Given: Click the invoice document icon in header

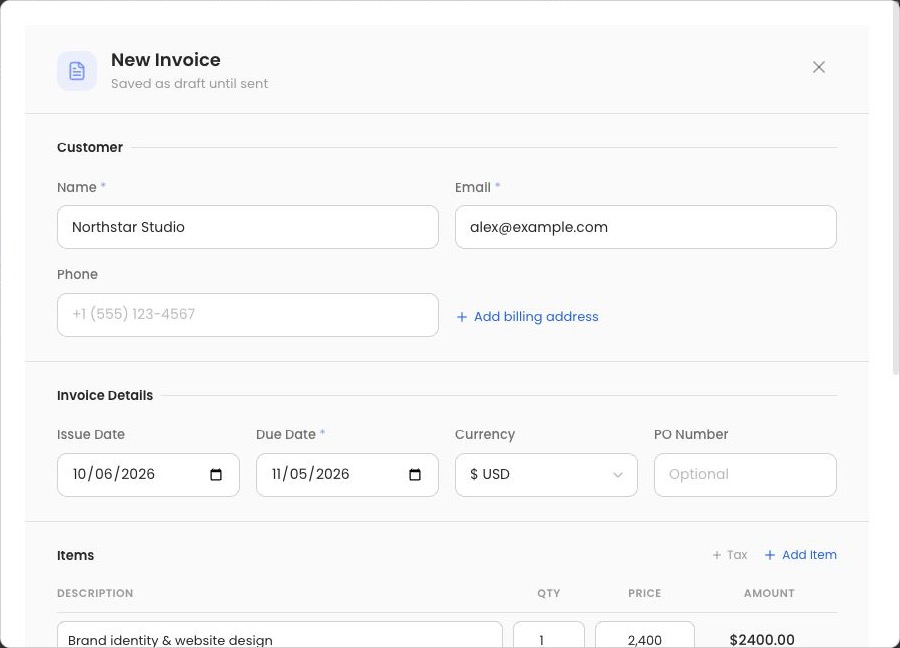Looking at the screenshot, I should point(77,71).
